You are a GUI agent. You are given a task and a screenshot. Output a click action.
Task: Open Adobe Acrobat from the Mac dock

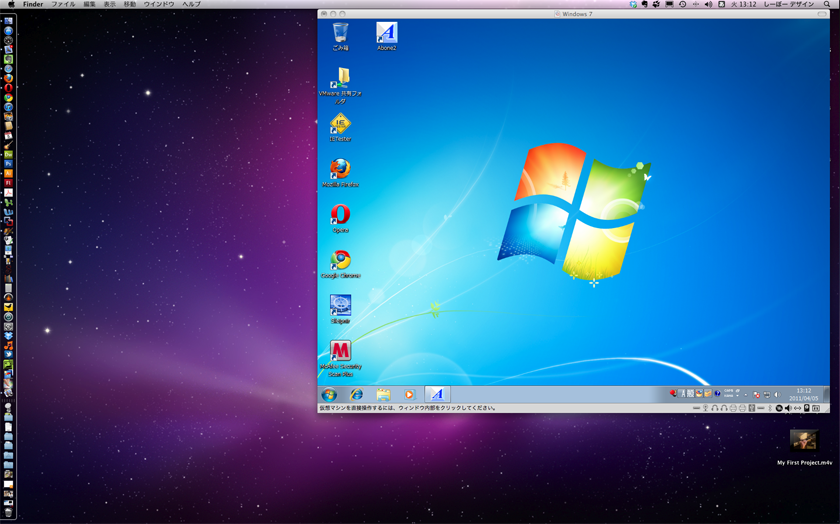[x=9, y=192]
